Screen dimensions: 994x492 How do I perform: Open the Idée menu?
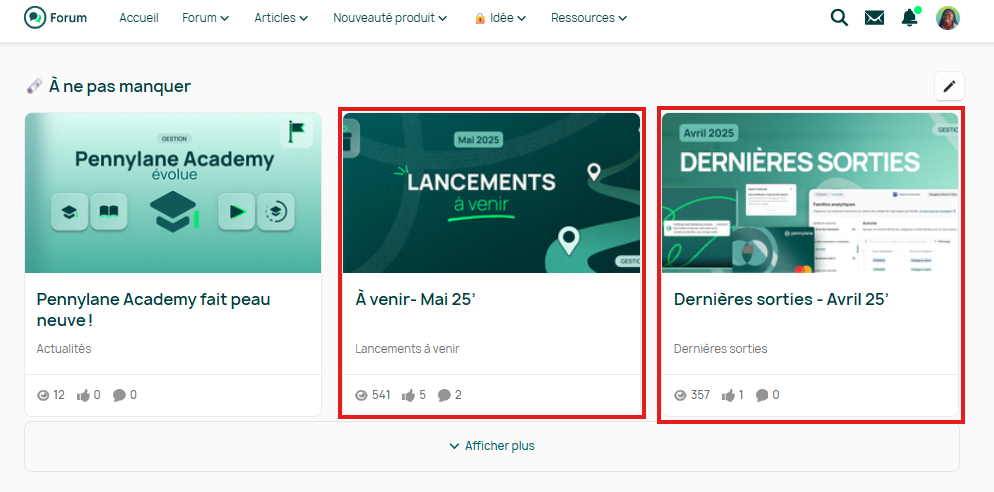[x=500, y=18]
